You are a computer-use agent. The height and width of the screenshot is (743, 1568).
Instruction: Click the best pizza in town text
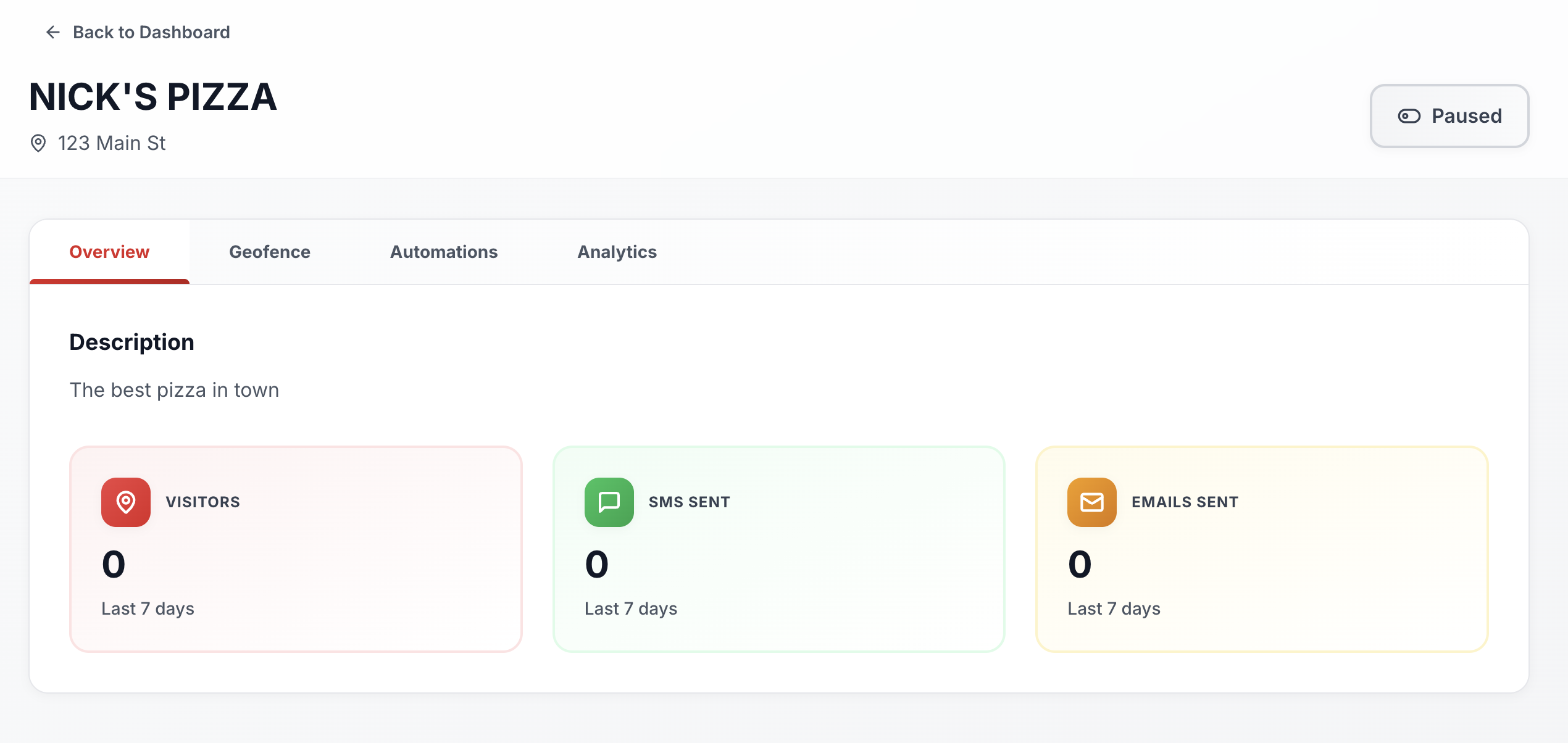(x=174, y=390)
